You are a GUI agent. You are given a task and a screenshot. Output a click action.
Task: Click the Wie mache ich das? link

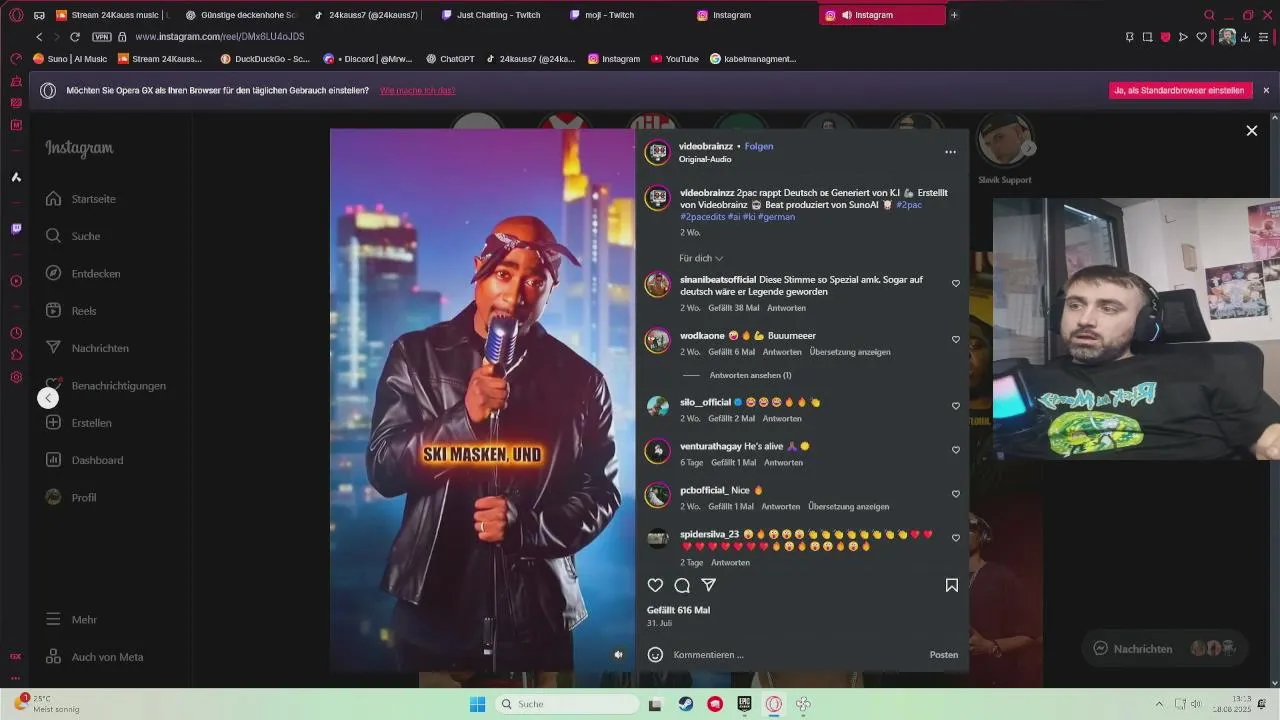tap(417, 90)
